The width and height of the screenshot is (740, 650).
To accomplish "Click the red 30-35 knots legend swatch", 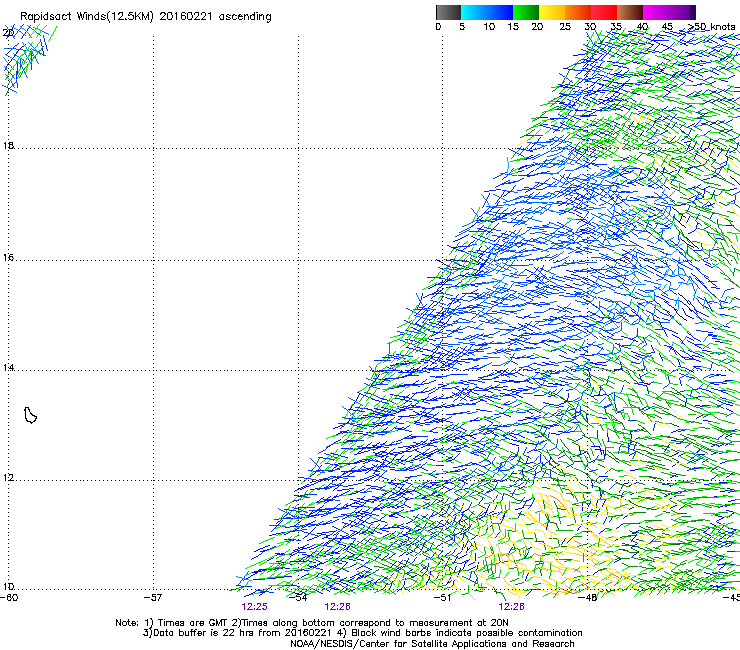I will pos(604,12).
